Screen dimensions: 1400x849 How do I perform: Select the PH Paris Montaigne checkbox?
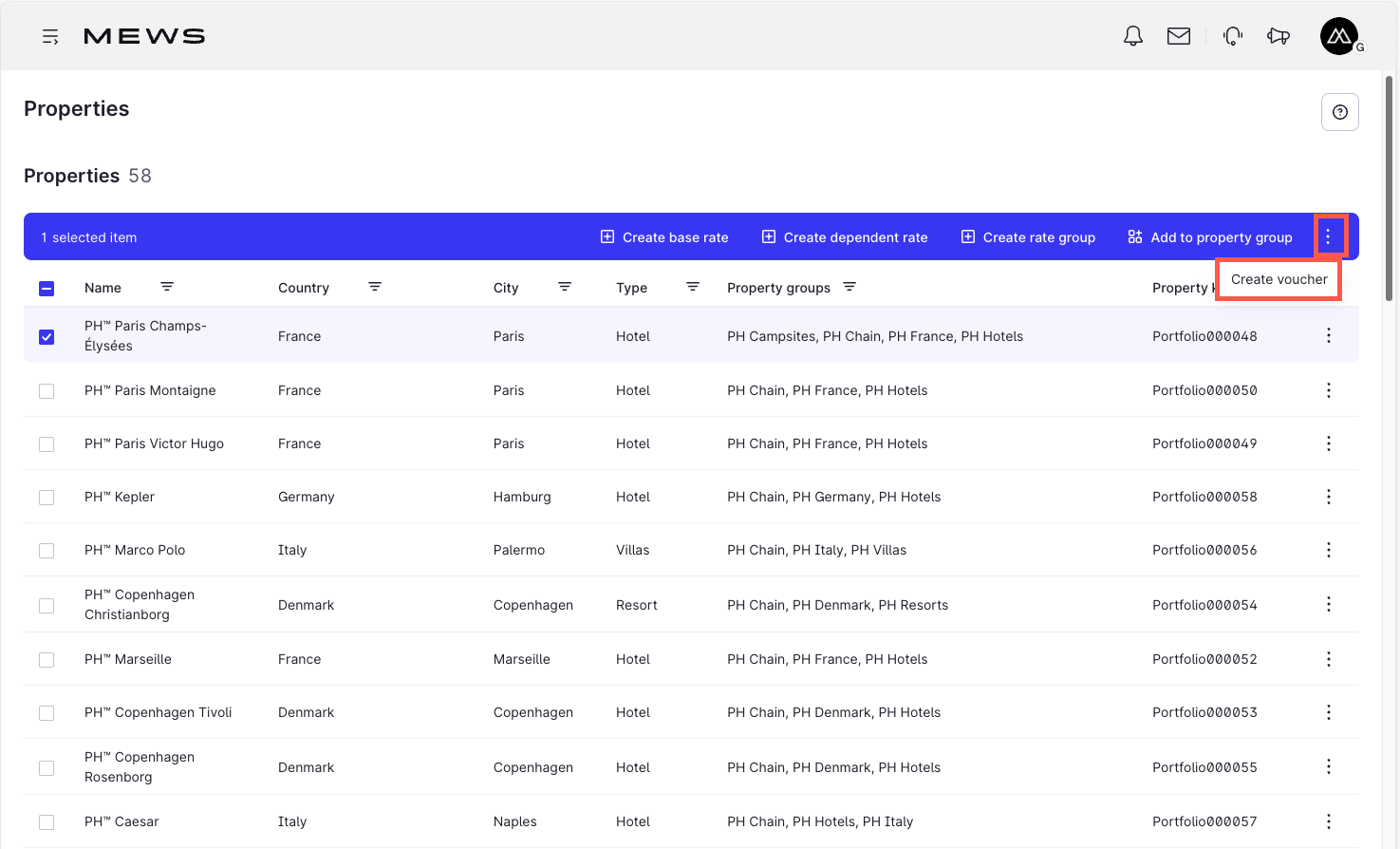click(47, 391)
